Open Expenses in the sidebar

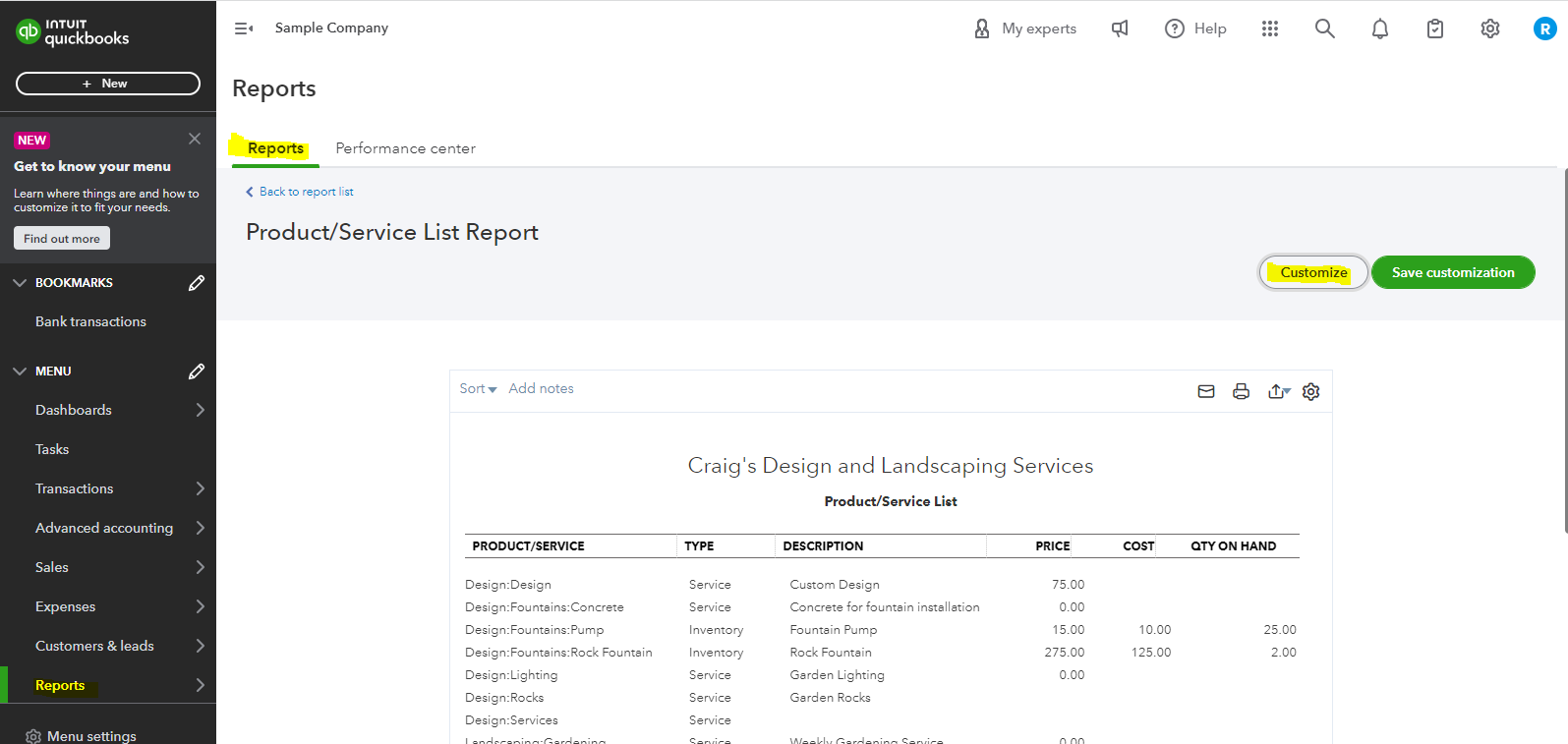pyautogui.click(x=65, y=606)
